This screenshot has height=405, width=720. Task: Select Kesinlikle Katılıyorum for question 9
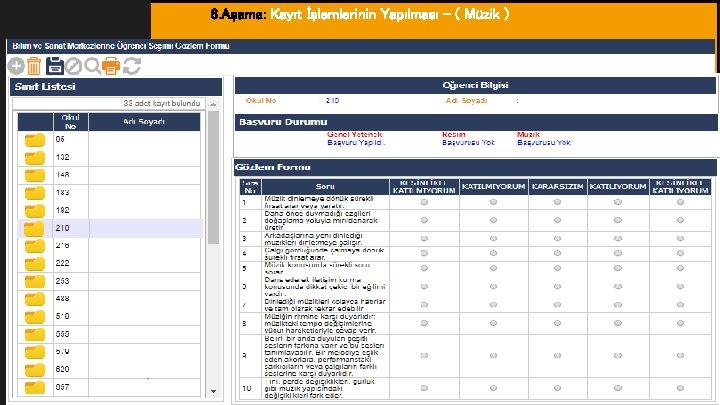tap(681, 355)
